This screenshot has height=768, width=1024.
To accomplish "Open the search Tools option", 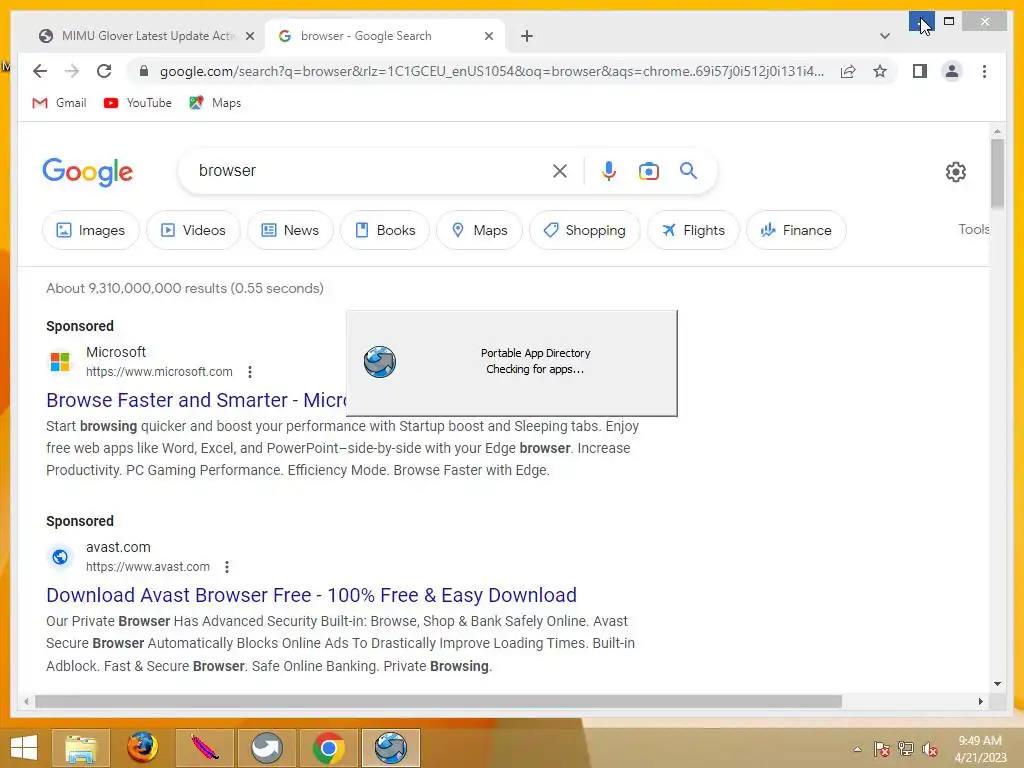I will pyautogui.click(x=974, y=229).
